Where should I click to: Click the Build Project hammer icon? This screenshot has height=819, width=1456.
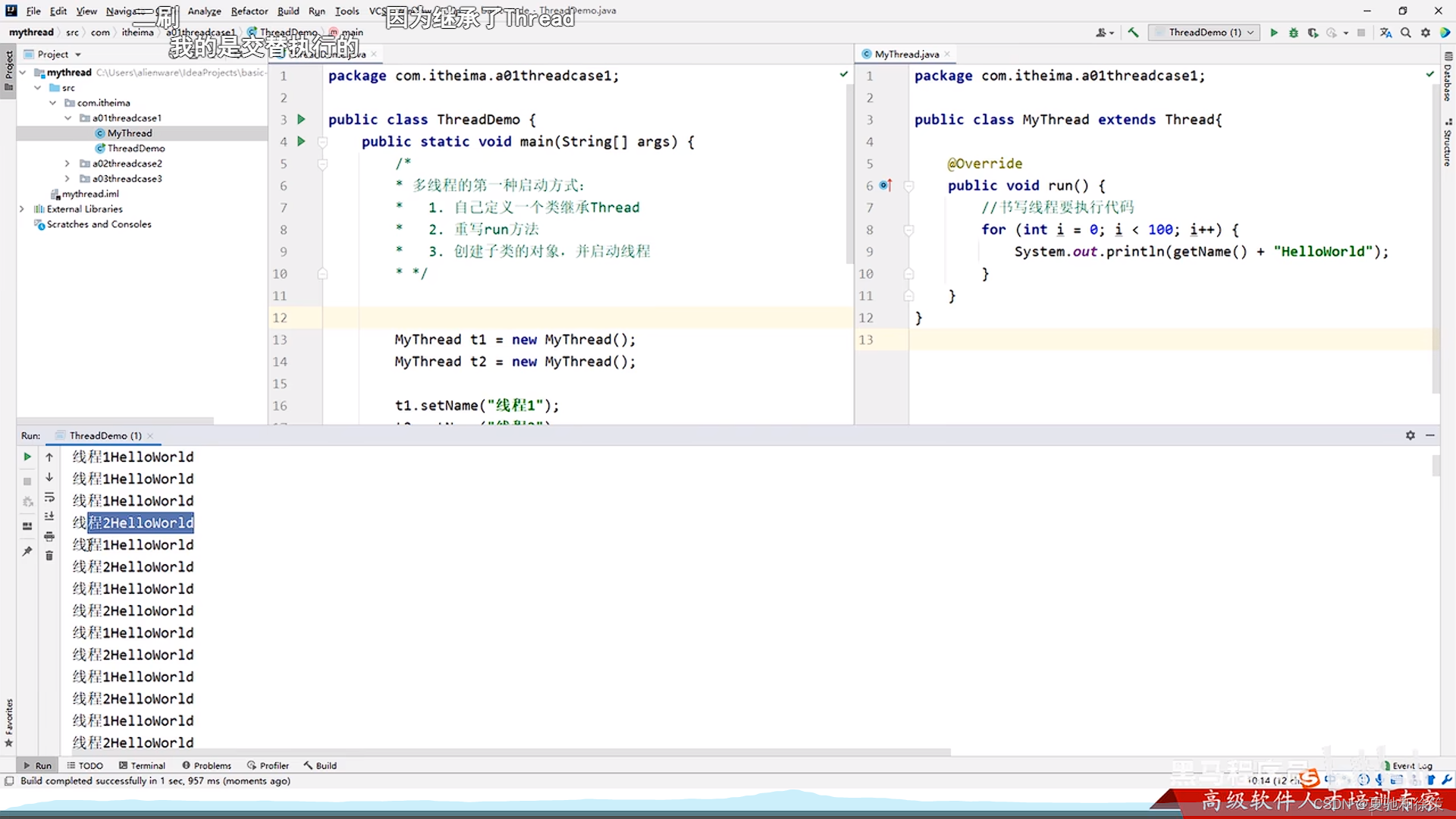[1133, 33]
